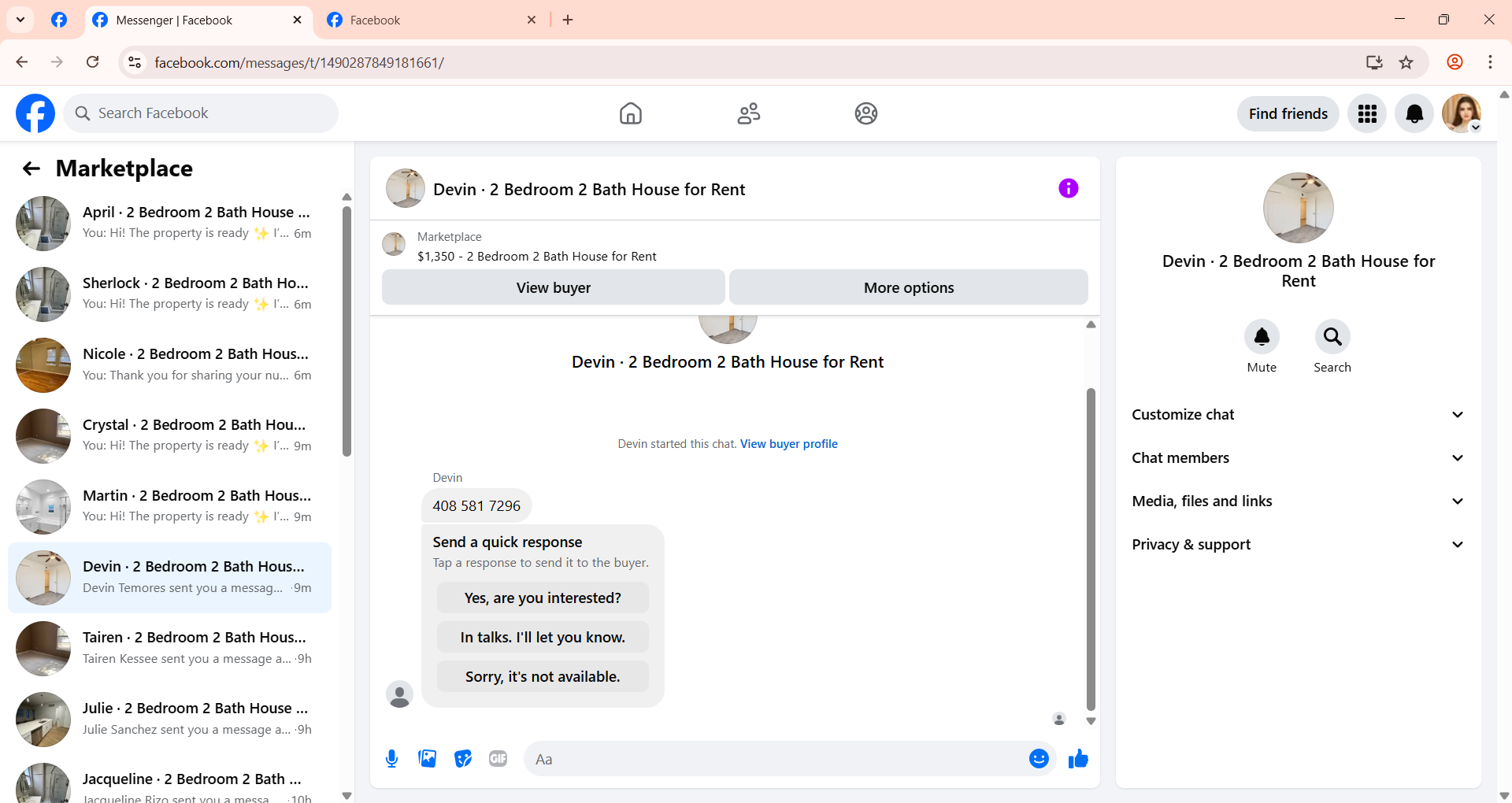Click Devin's listing thumbnail in the header
The height and width of the screenshot is (803, 1512).
point(406,188)
